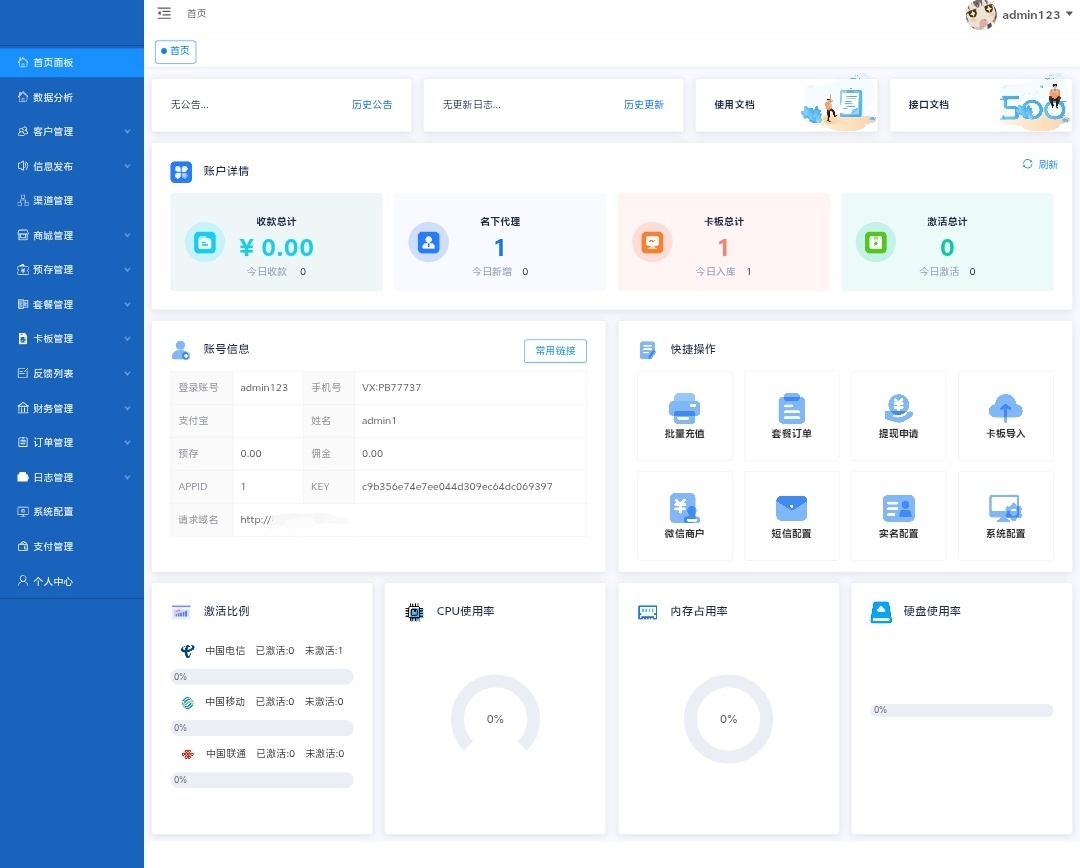Expand 财务管理 sidebar submenu arrow
The height and width of the screenshot is (868, 1080).
pyautogui.click(x=127, y=408)
